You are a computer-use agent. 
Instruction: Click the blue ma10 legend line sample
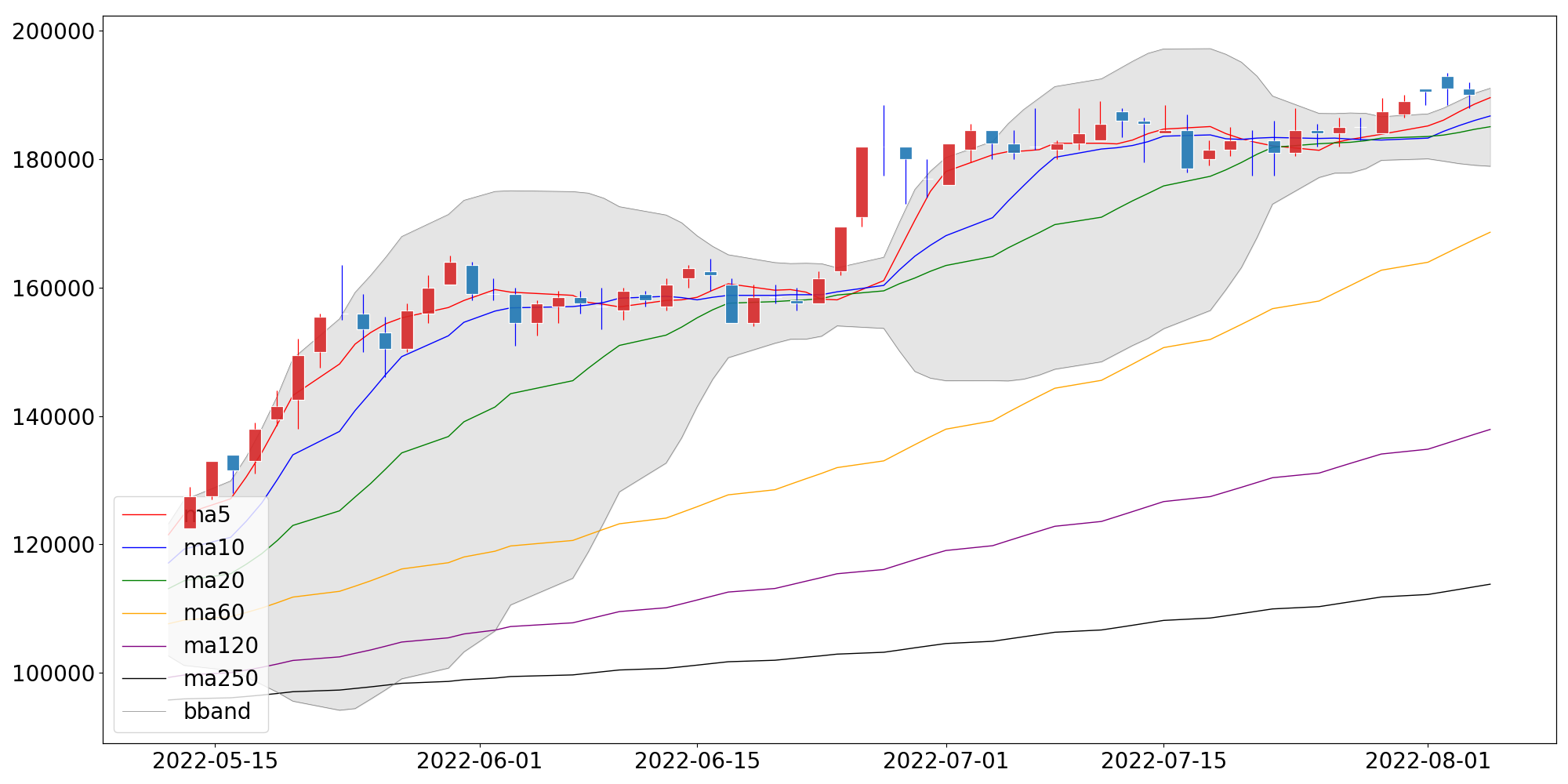point(145,548)
